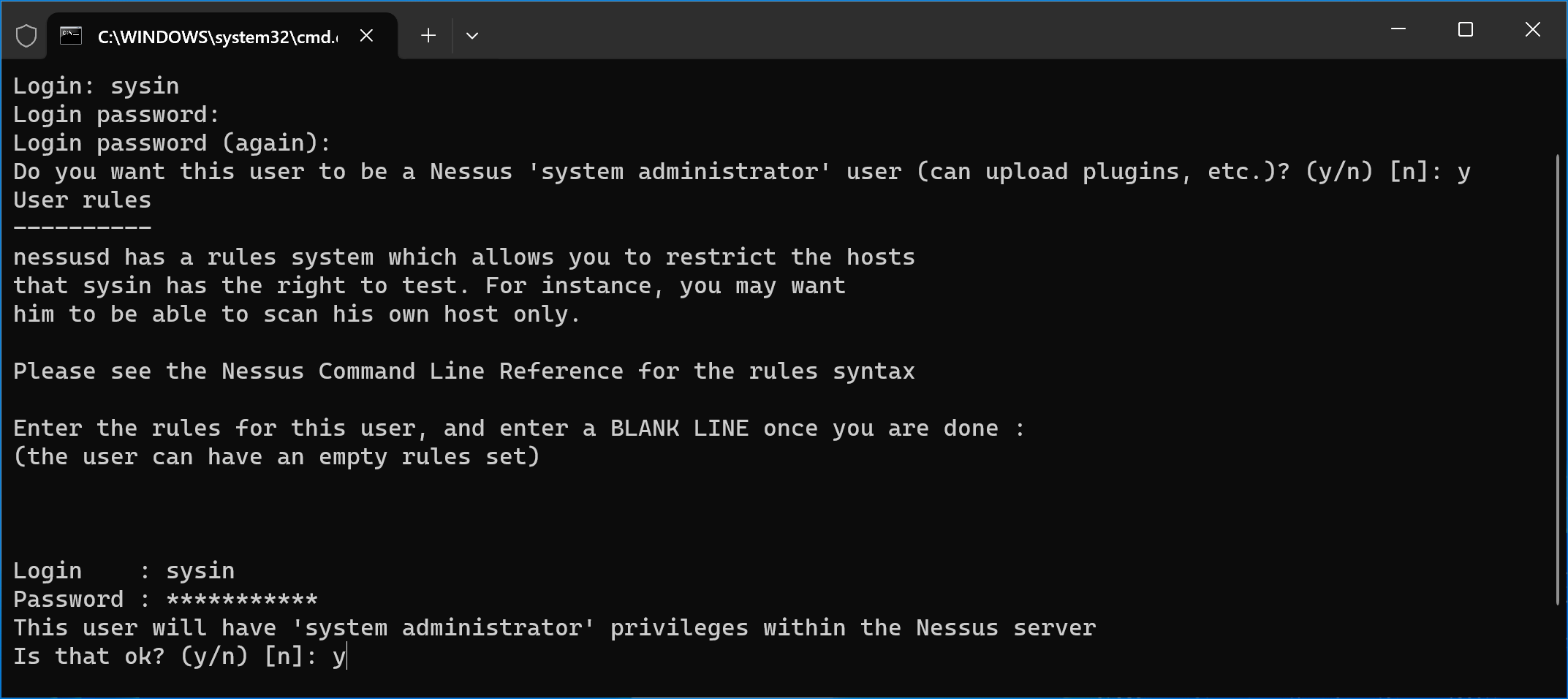Viewport: 1568px width, 699px height.
Task: Click 'Login password (again):' line
Action: 172,143
